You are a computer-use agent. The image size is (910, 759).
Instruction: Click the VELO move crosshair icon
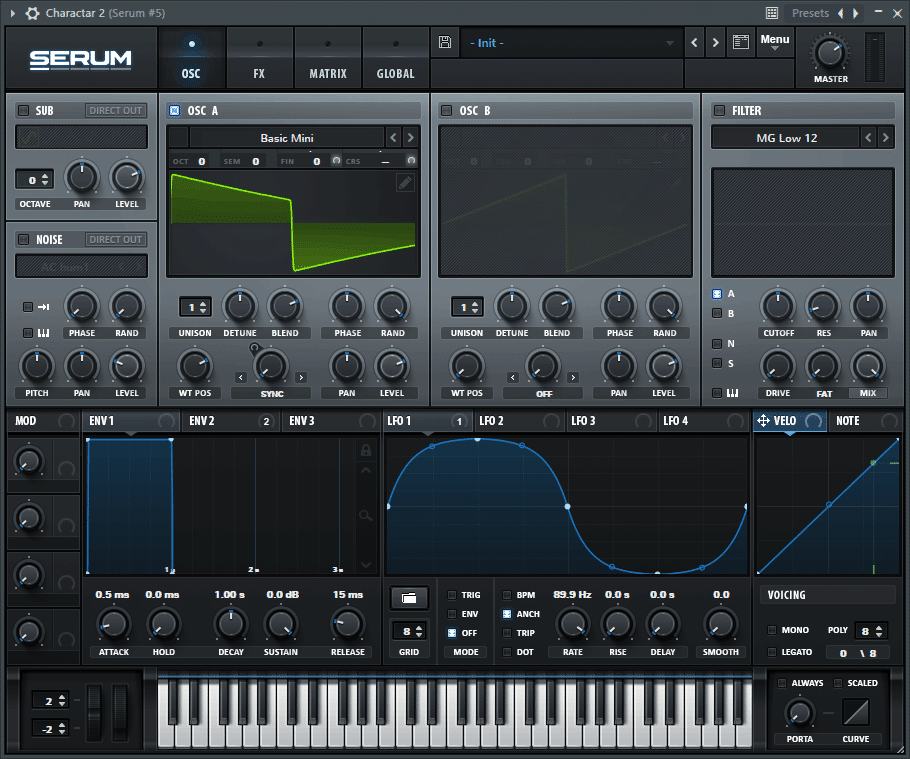[763, 421]
